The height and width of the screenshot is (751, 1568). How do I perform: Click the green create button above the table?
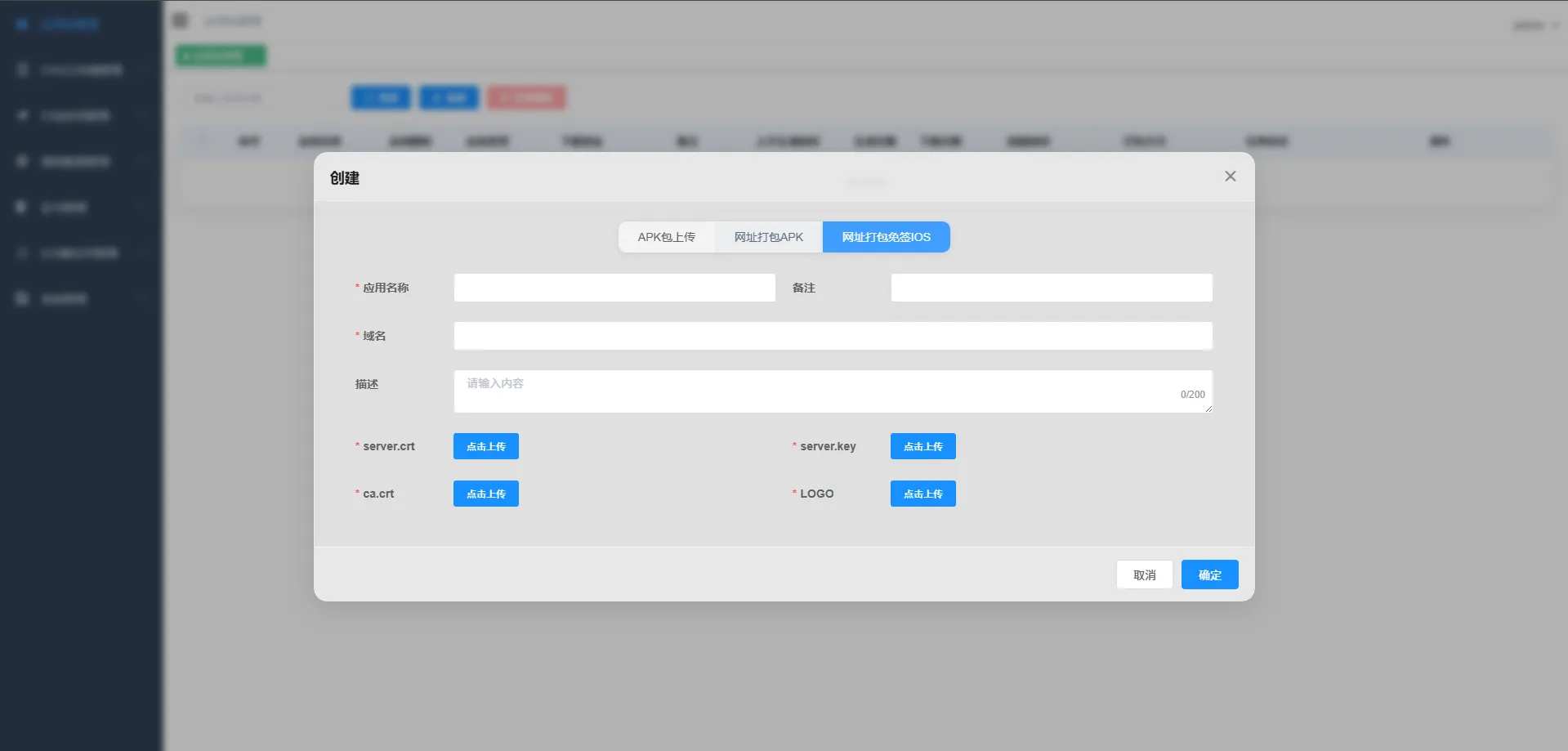(219, 55)
